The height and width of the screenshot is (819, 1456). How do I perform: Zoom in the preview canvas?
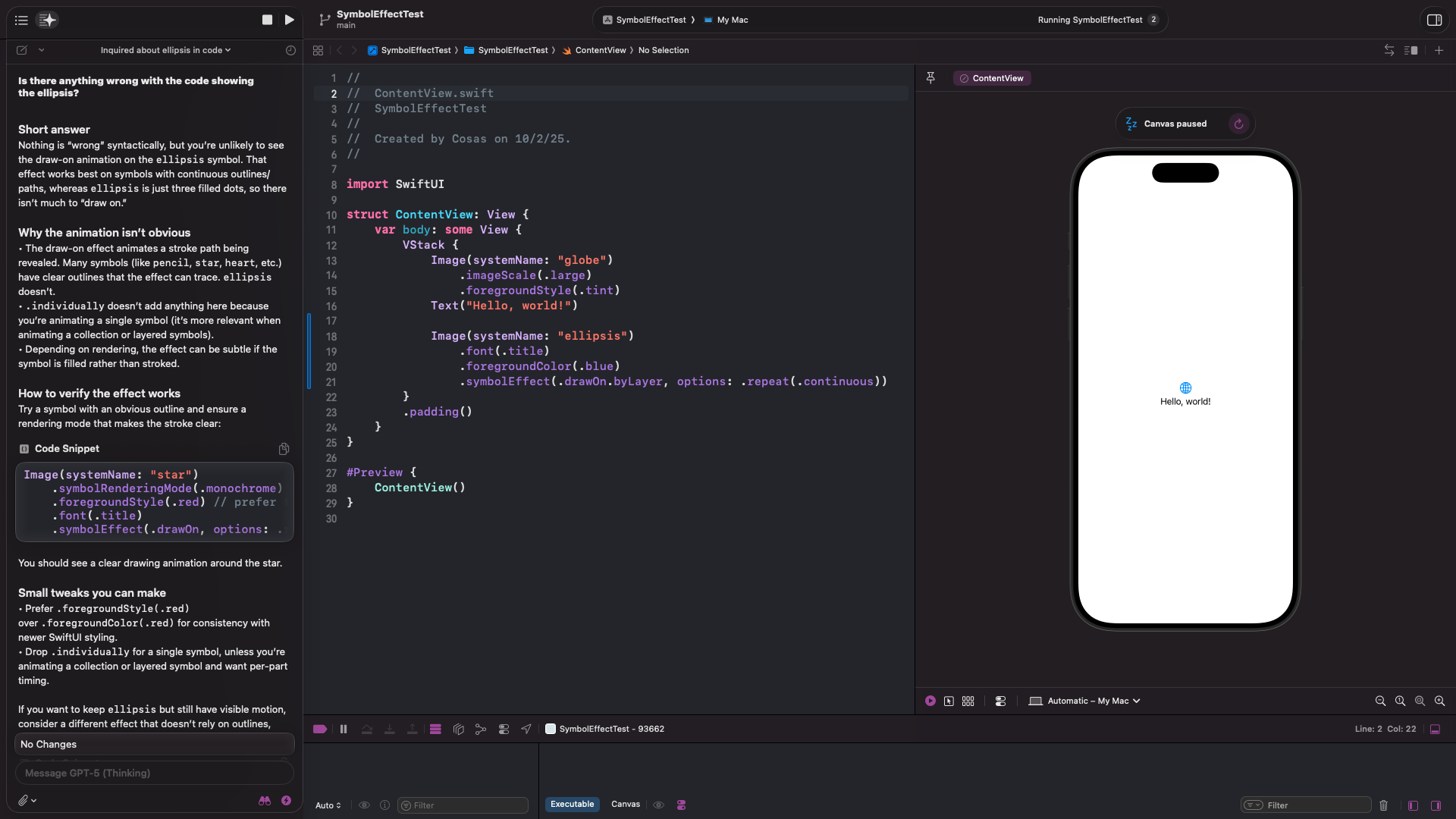pyautogui.click(x=1439, y=701)
